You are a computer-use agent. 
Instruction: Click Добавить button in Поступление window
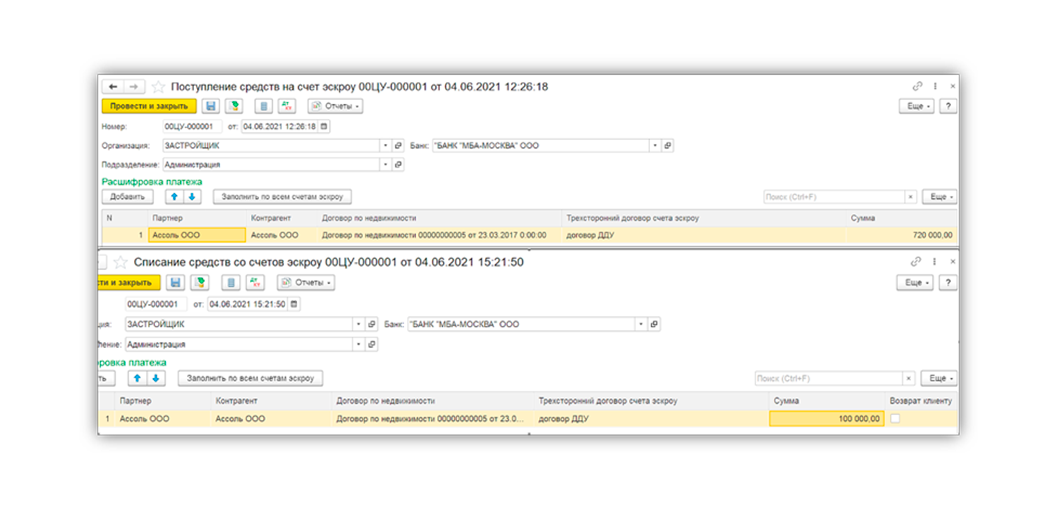pos(127,197)
